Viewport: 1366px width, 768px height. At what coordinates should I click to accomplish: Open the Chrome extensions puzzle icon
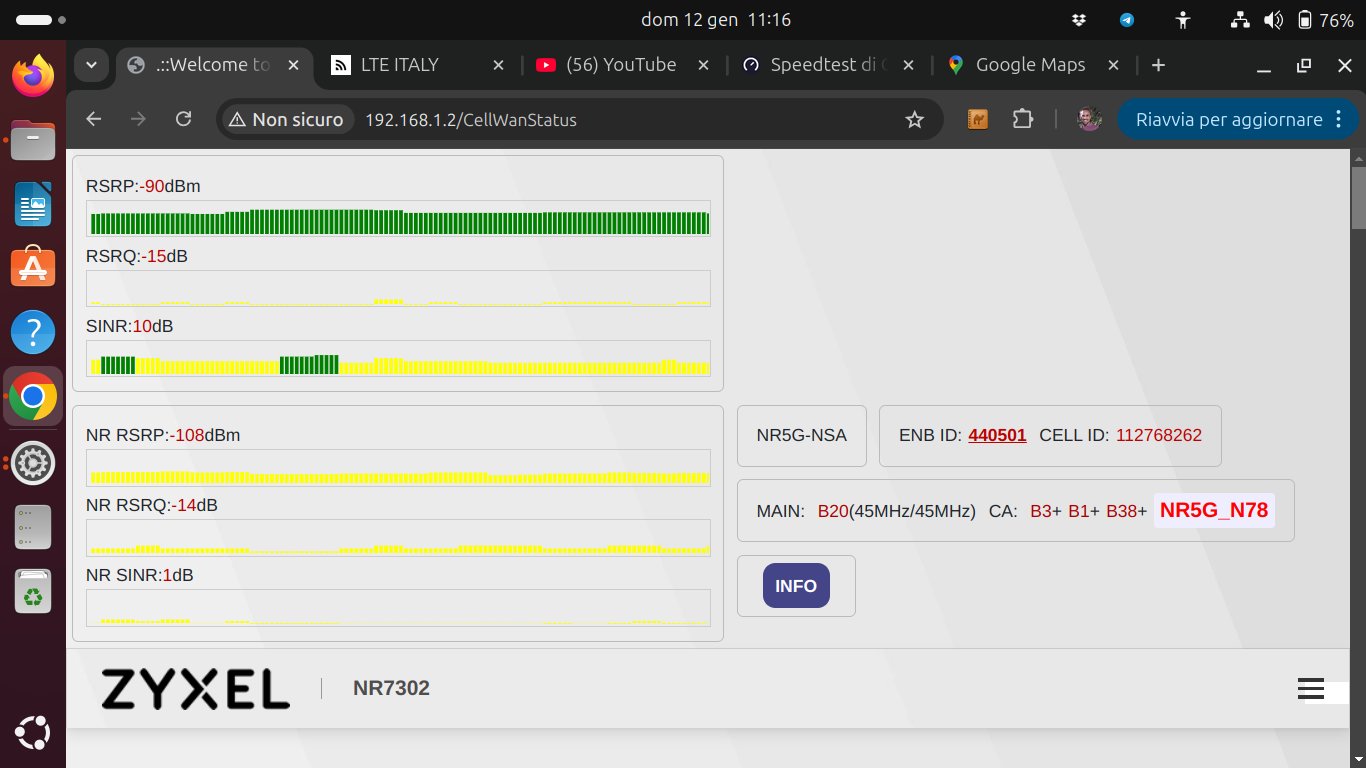(1022, 120)
